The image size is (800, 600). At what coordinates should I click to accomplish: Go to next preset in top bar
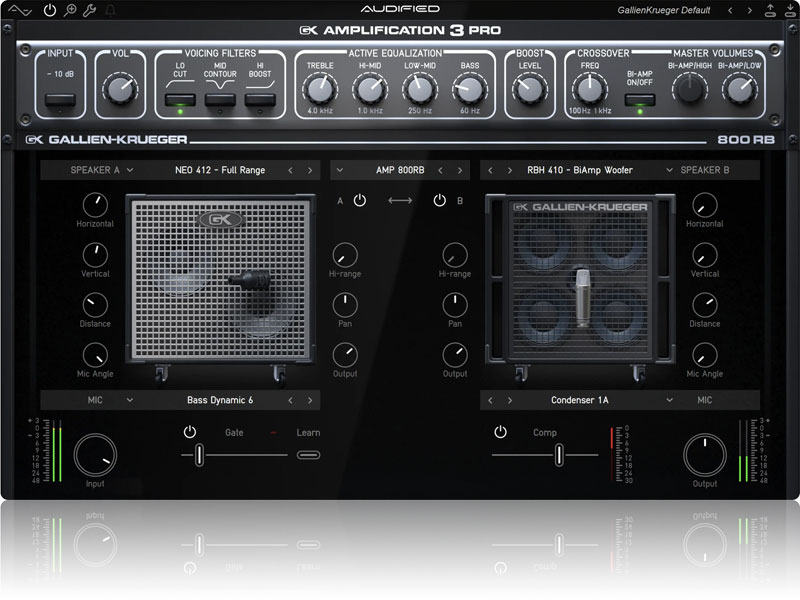point(749,10)
